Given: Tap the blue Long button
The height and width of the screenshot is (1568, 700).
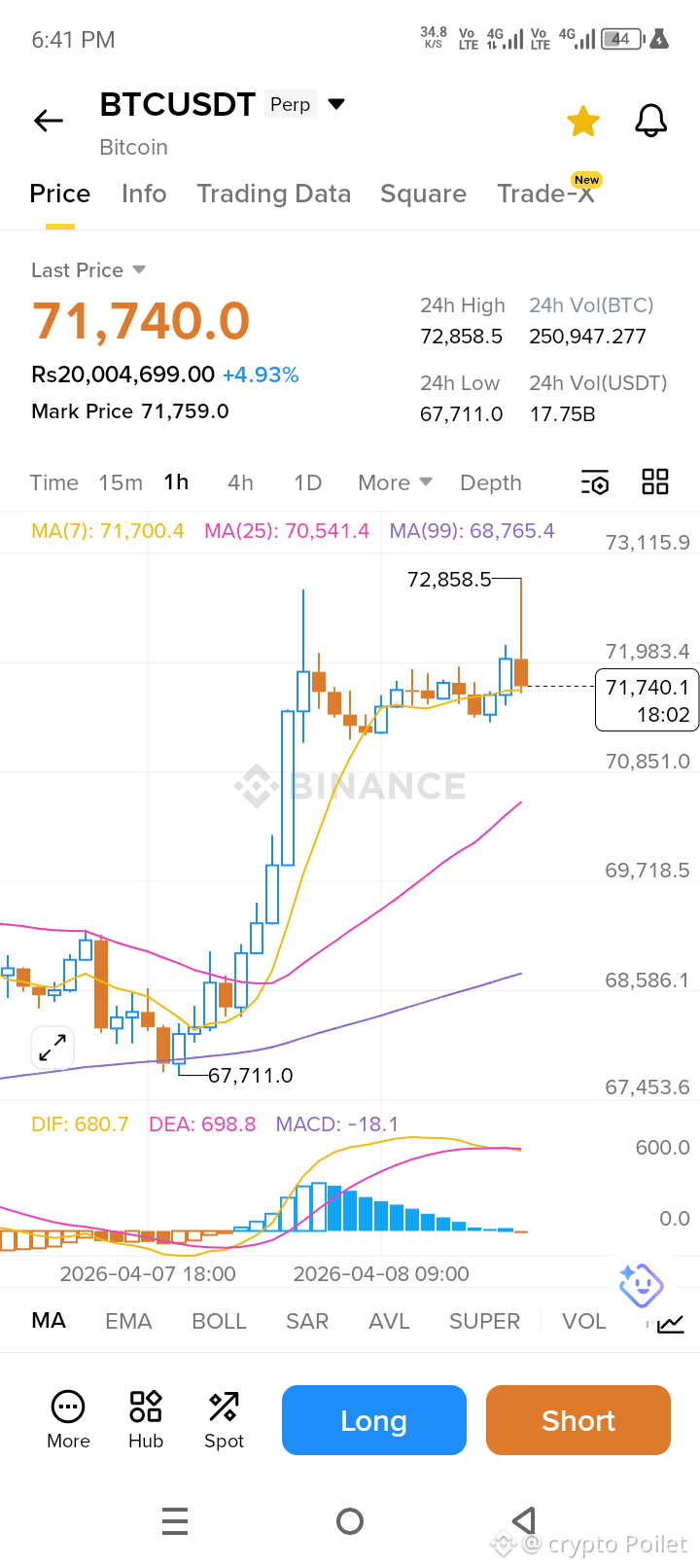Looking at the screenshot, I should [x=374, y=1420].
